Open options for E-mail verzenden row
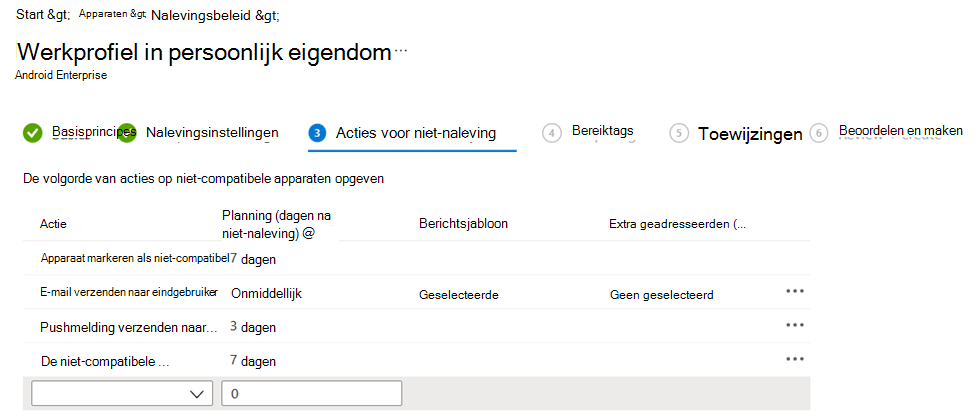The height and width of the screenshot is (417, 975). 795,291
